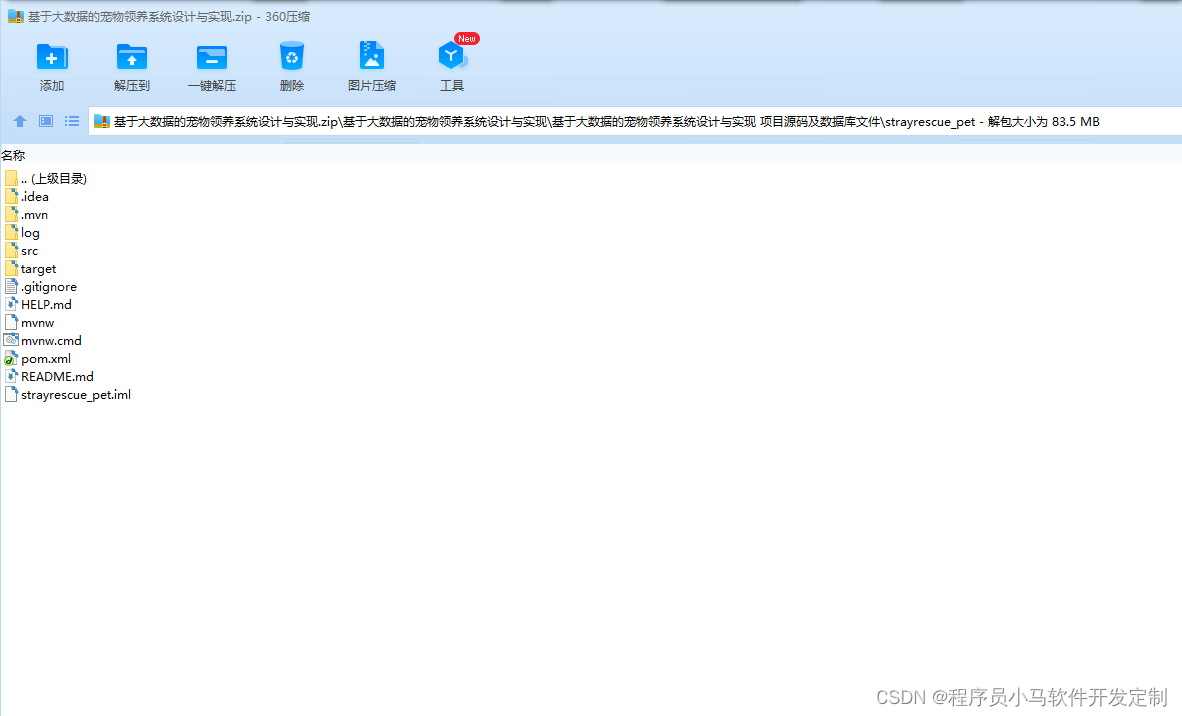Select the .idea folder
The width and height of the screenshot is (1182, 716).
coord(27,197)
